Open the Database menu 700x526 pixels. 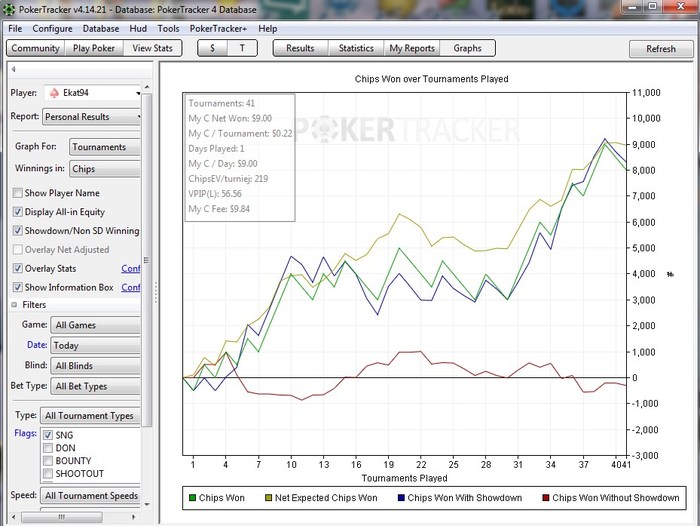coord(101,29)
